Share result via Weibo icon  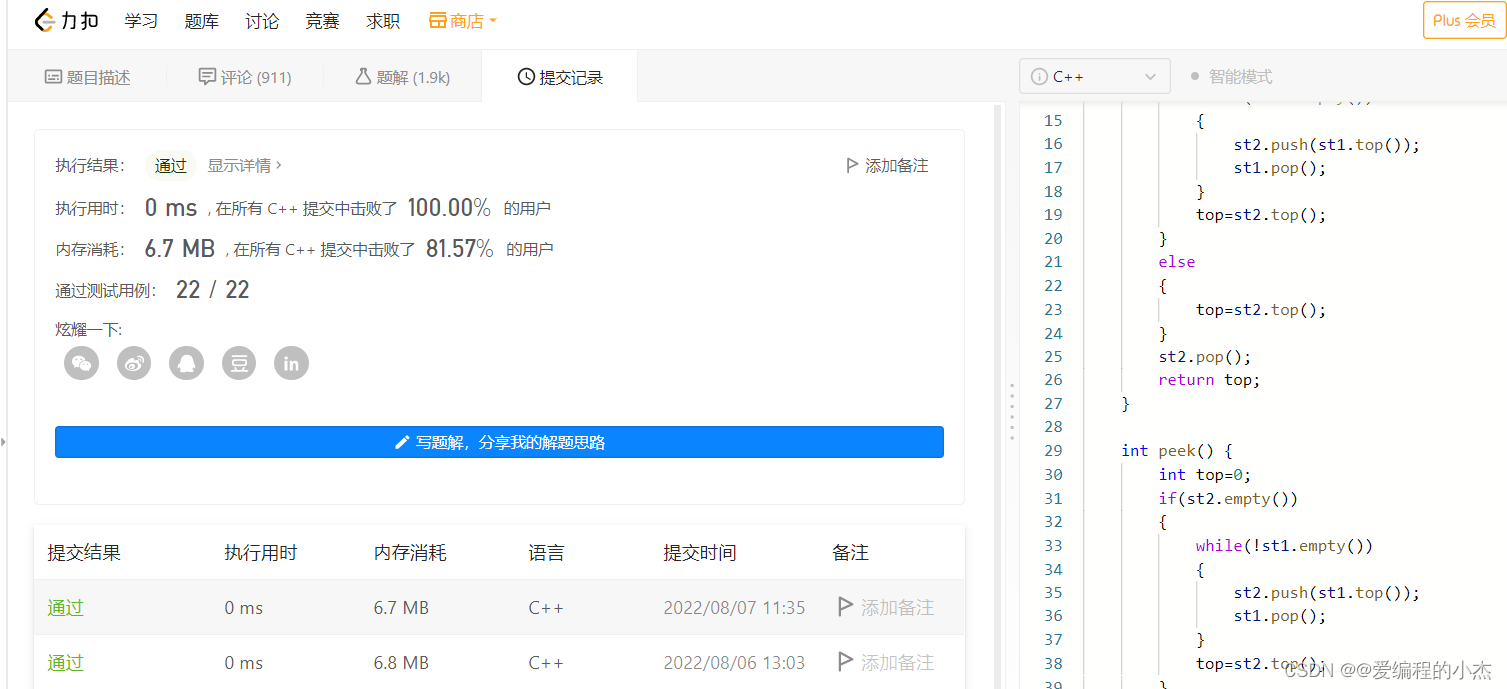134,363
